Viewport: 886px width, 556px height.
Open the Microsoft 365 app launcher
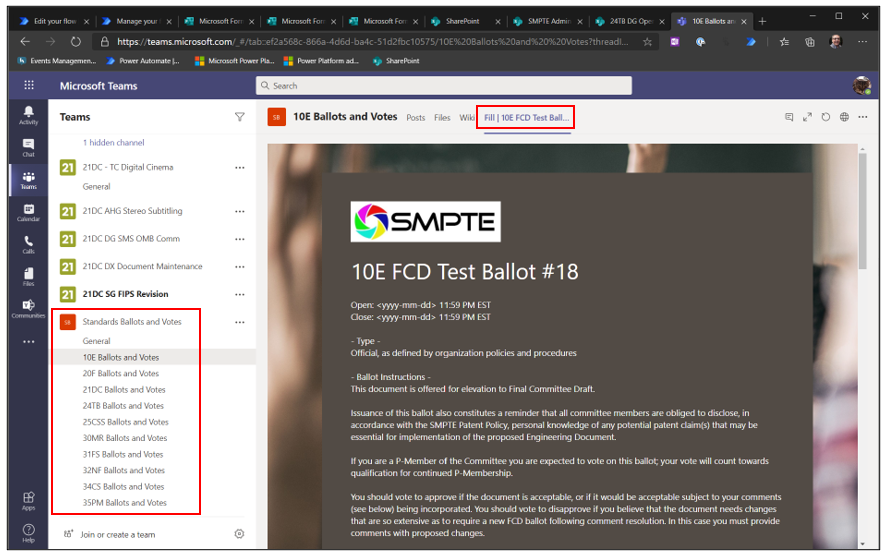pos(28,86)
